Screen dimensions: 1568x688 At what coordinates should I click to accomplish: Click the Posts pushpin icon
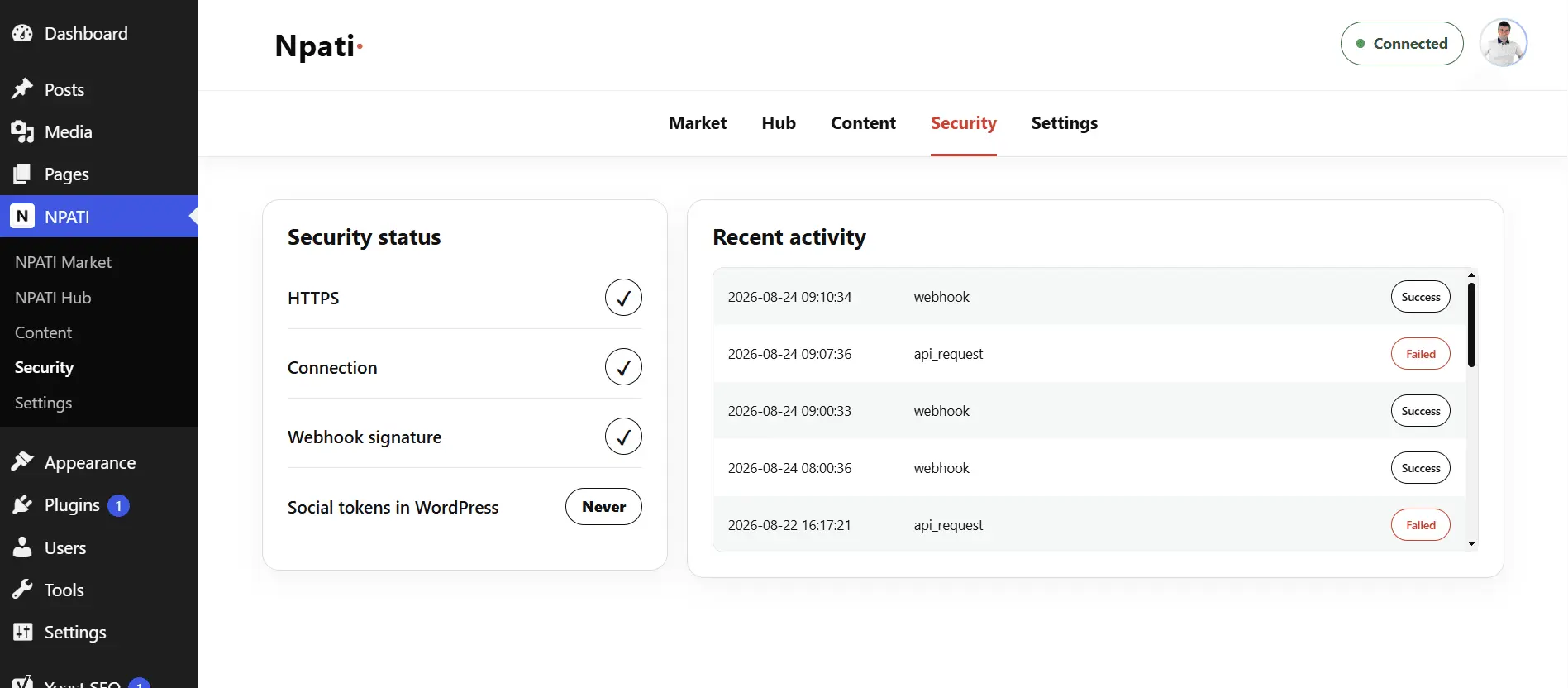(22, 89)
